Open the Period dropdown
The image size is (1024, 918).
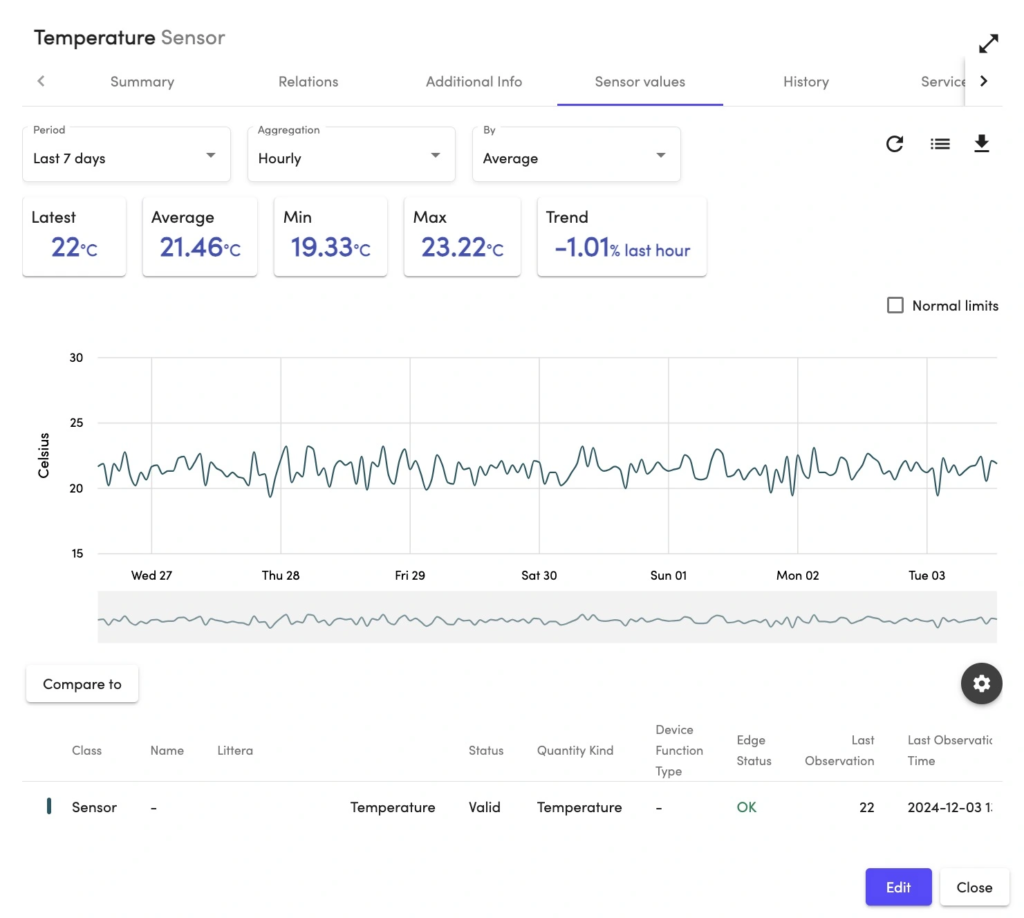(126, 155)
